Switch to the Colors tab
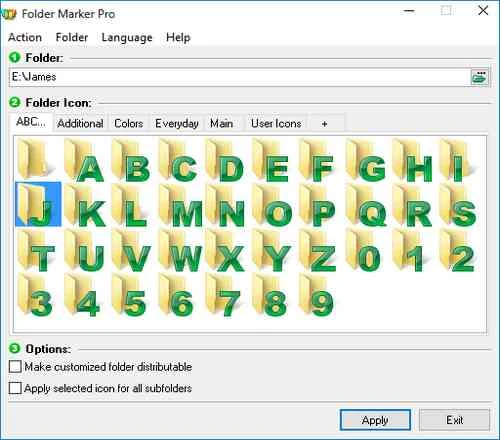 (129, 123)
